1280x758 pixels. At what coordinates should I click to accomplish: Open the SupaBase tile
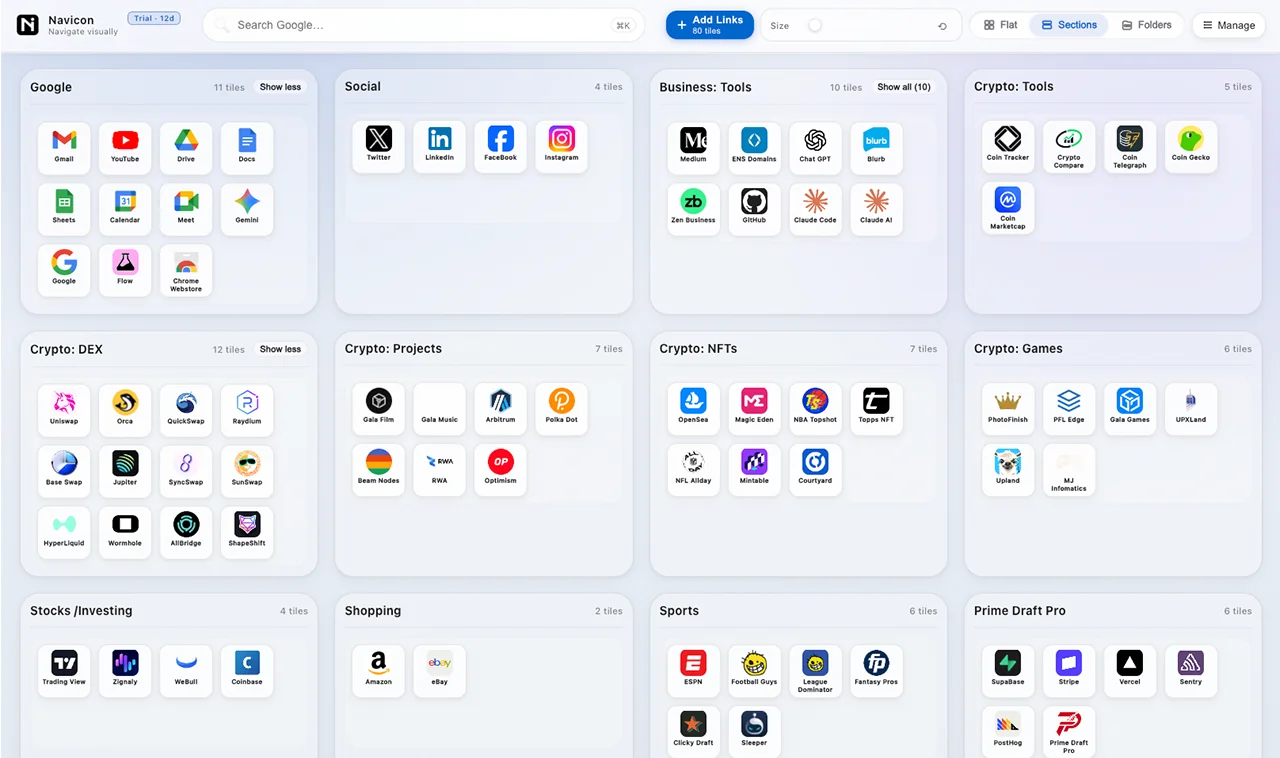point(1008,671)
